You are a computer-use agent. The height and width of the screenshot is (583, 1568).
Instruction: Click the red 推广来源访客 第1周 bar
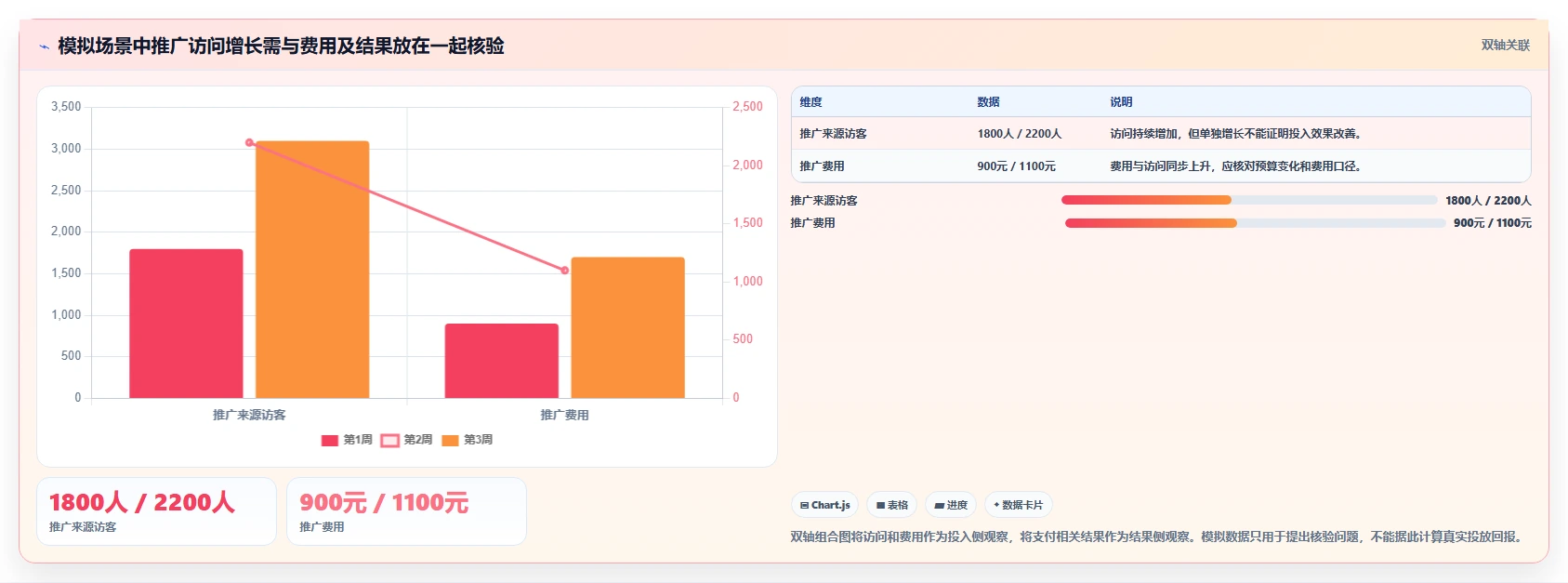[186, 324]
